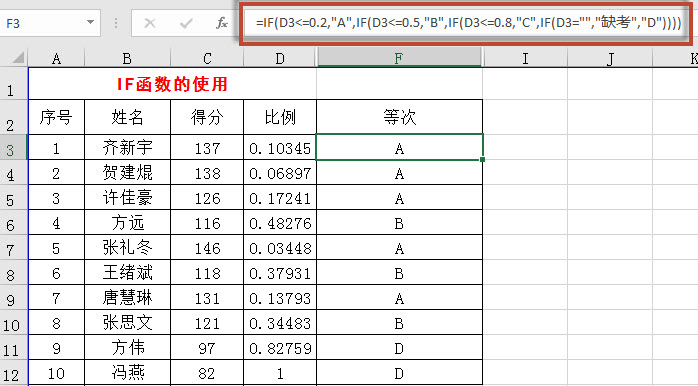The height and width of the screenshot is (386, 698).
Task: Click the ratio cell 0.03448
Action: pyautogui.click(x=280, y=247)
